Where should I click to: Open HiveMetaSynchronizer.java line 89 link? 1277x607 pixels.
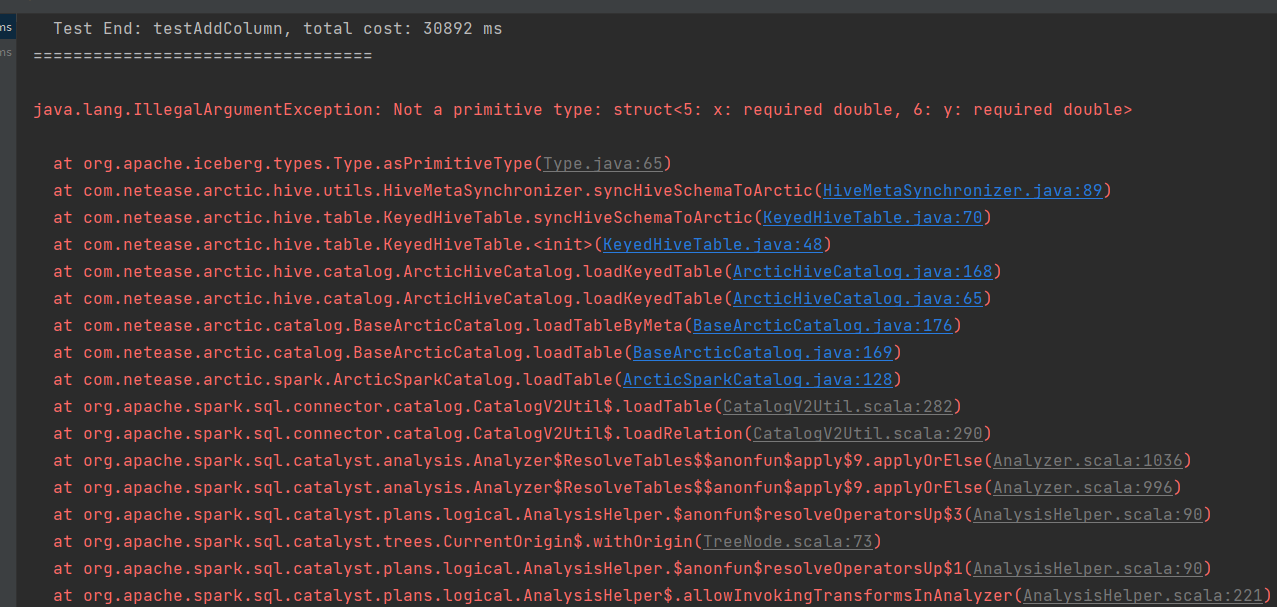click(x=962, y=190)
